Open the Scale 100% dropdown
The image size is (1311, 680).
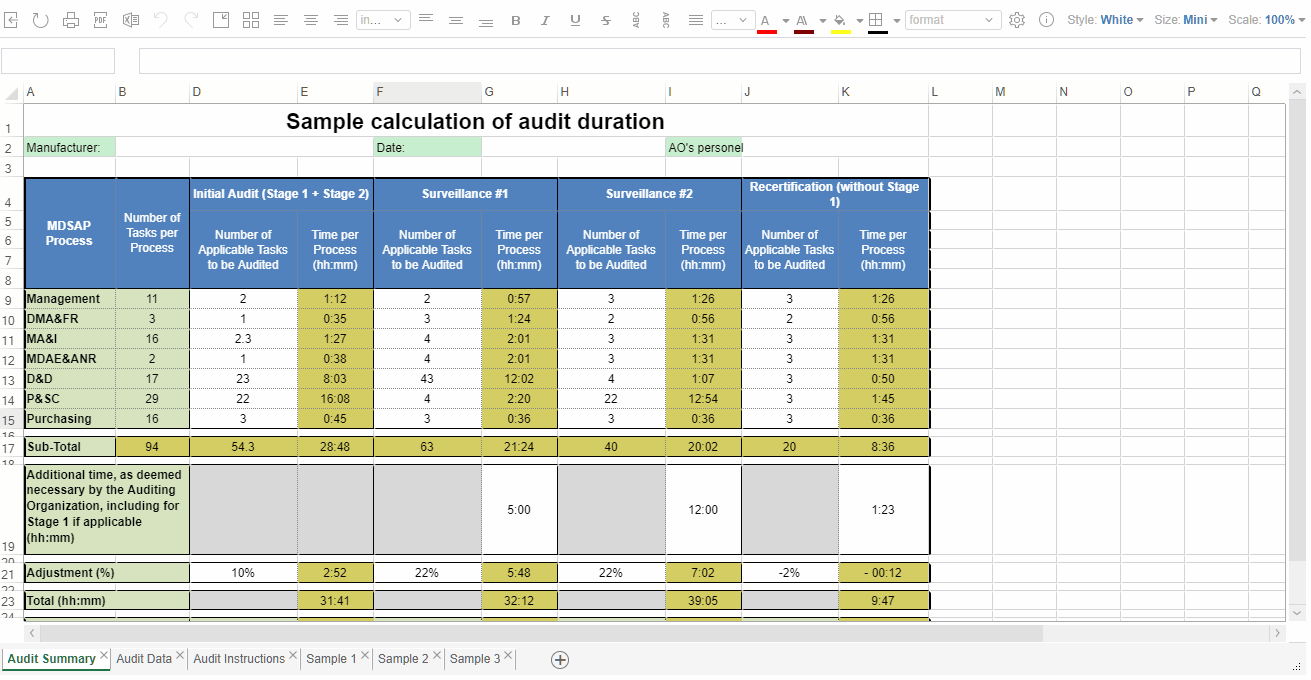pos(1286,20)
